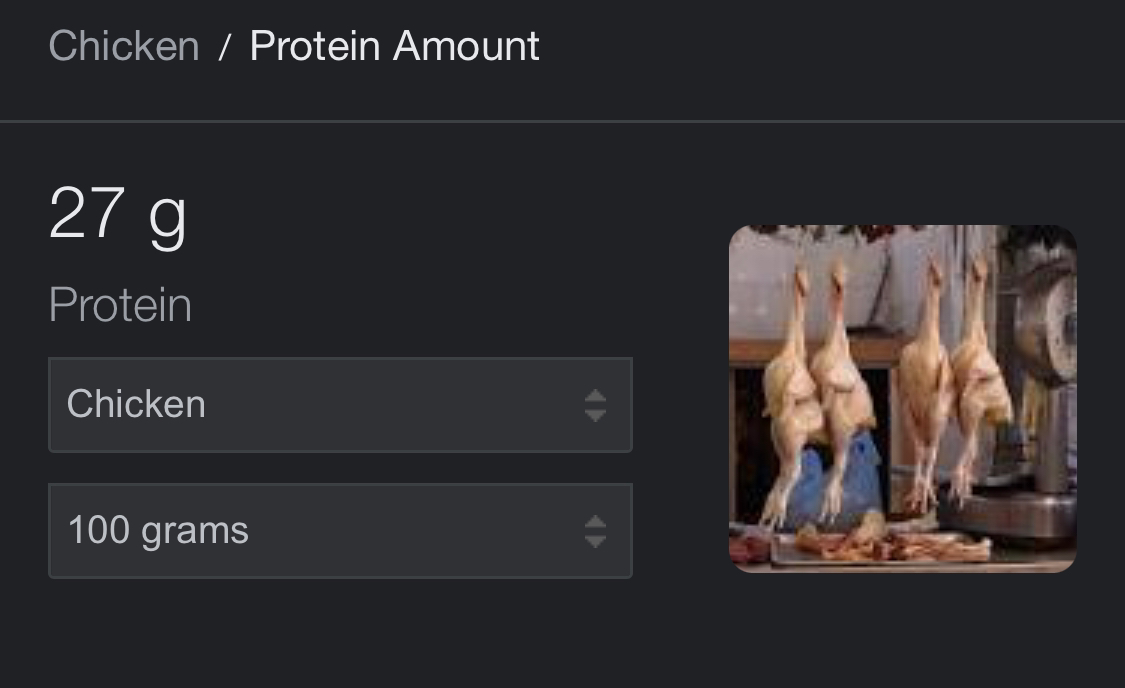The image size is (1125, 688).
Task: Open the Chicken food type dropdown
Action: pos(340,405)
